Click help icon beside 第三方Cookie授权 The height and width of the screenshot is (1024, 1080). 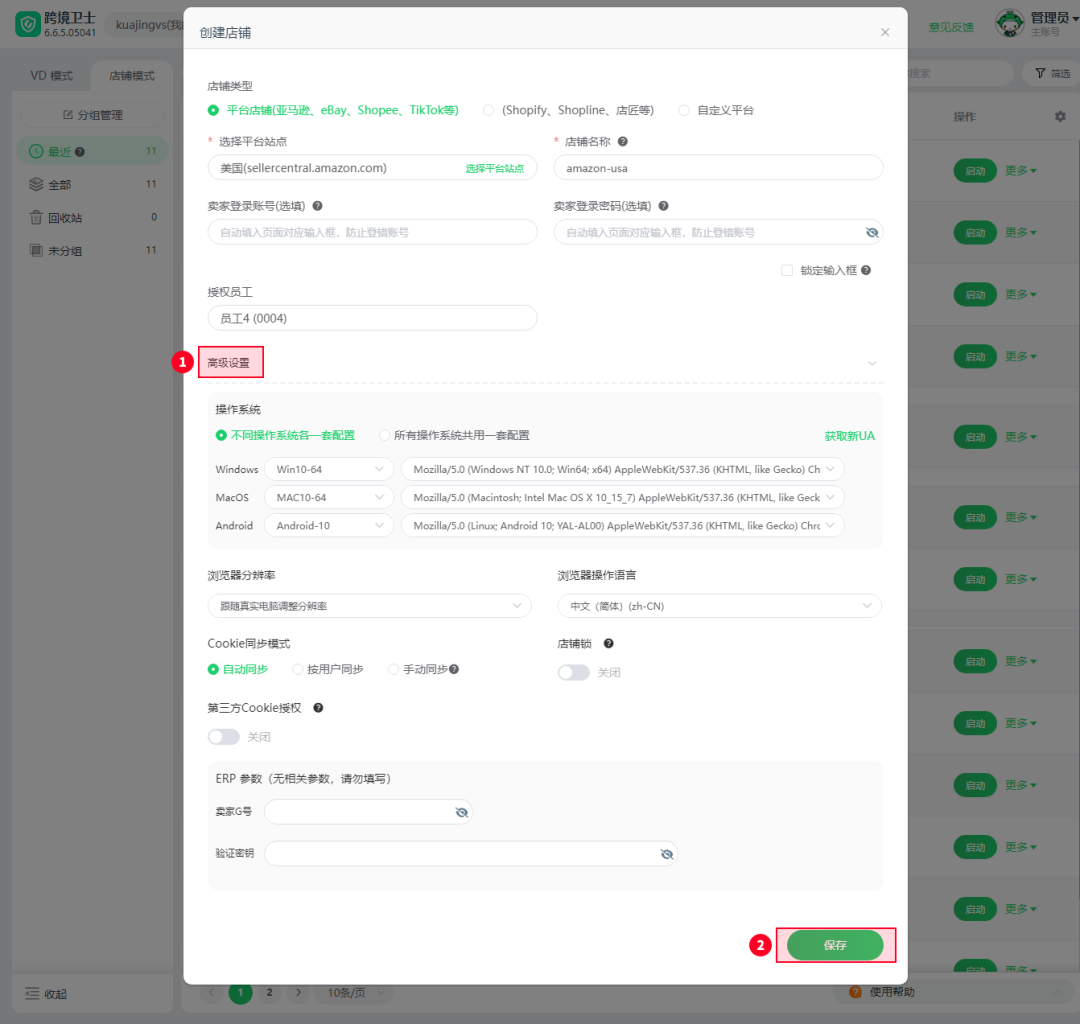(x=318, y=708)
